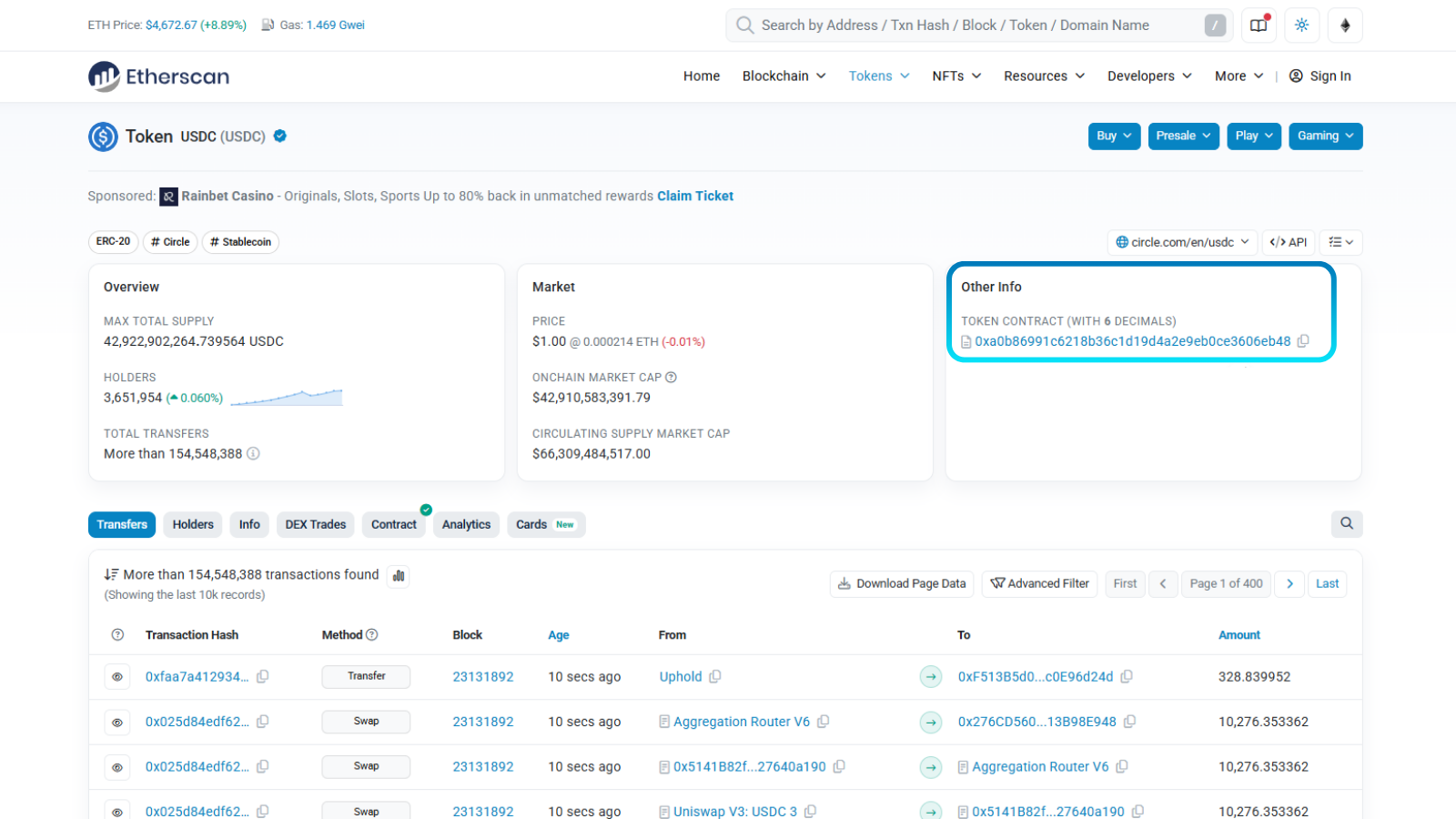
Task: Expand the Resources menu
Action: pos(1044,76)
